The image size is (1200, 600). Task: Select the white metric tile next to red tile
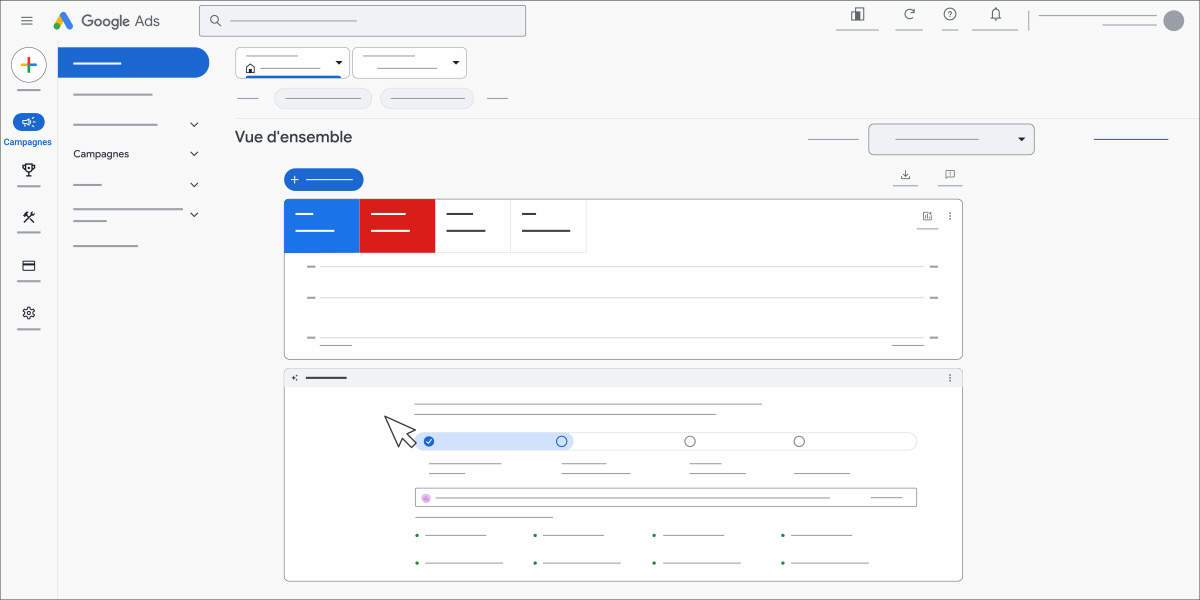(x=473, y=225)
